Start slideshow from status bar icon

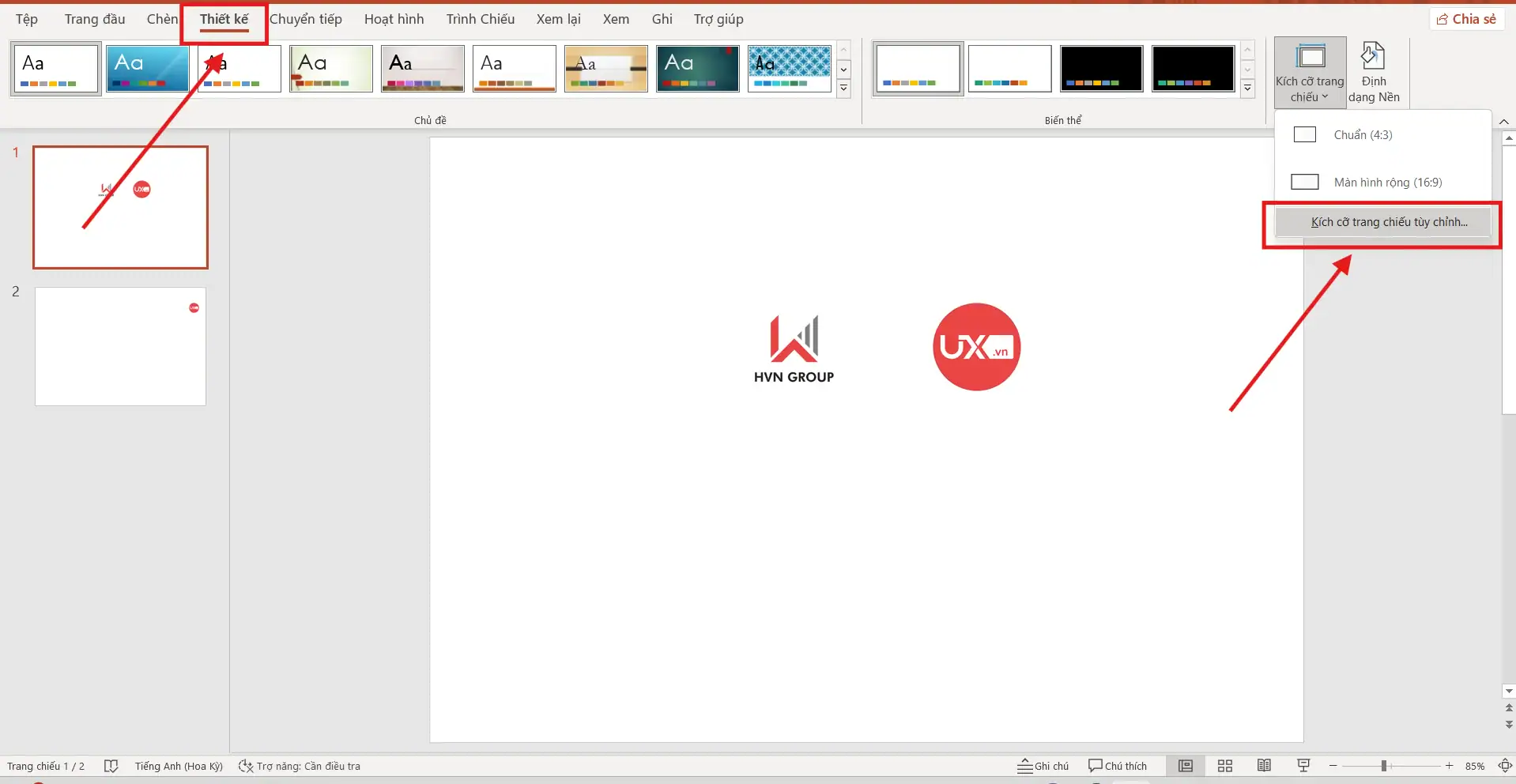(1303, 766)
